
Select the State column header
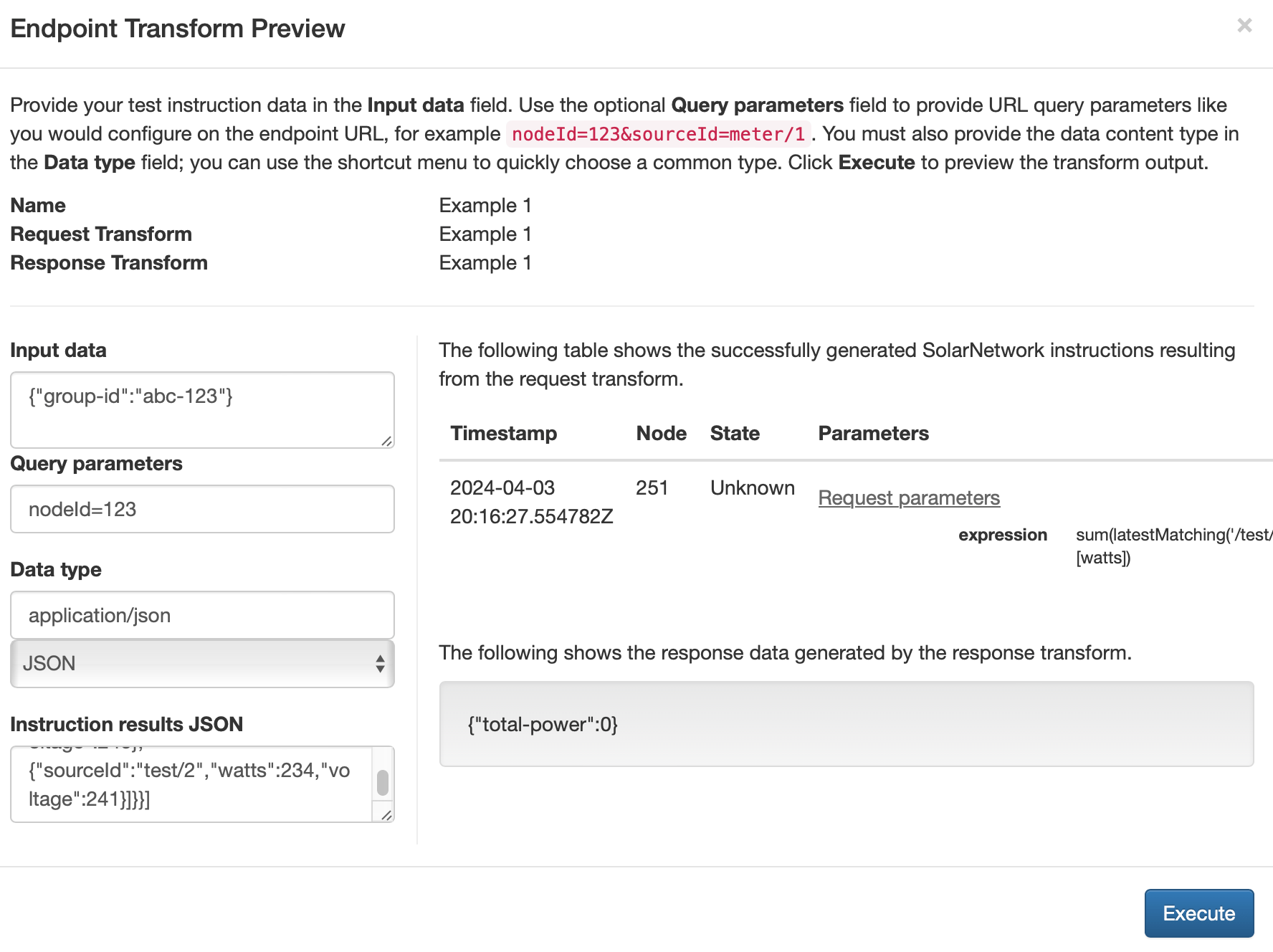point(735,433)
